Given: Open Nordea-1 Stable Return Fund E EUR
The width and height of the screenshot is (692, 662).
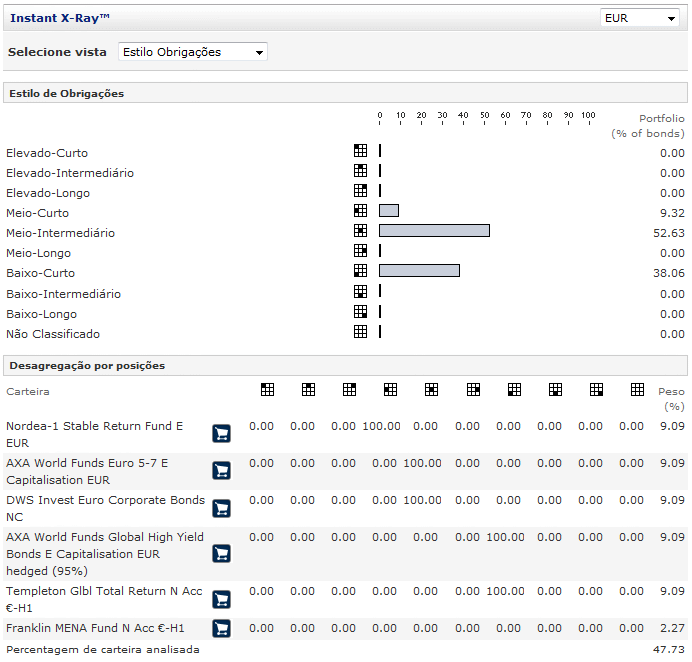Looking at the screenshot, I should pos(94,434).
